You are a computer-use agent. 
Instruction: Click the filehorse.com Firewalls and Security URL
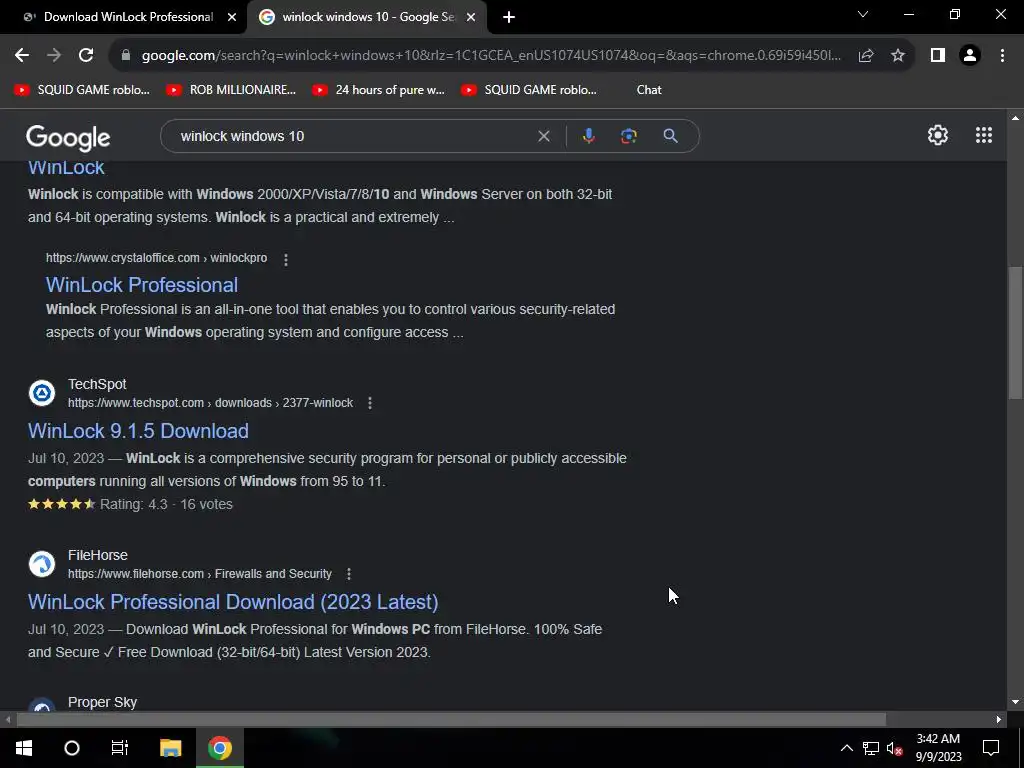click(x=200, y=574)
